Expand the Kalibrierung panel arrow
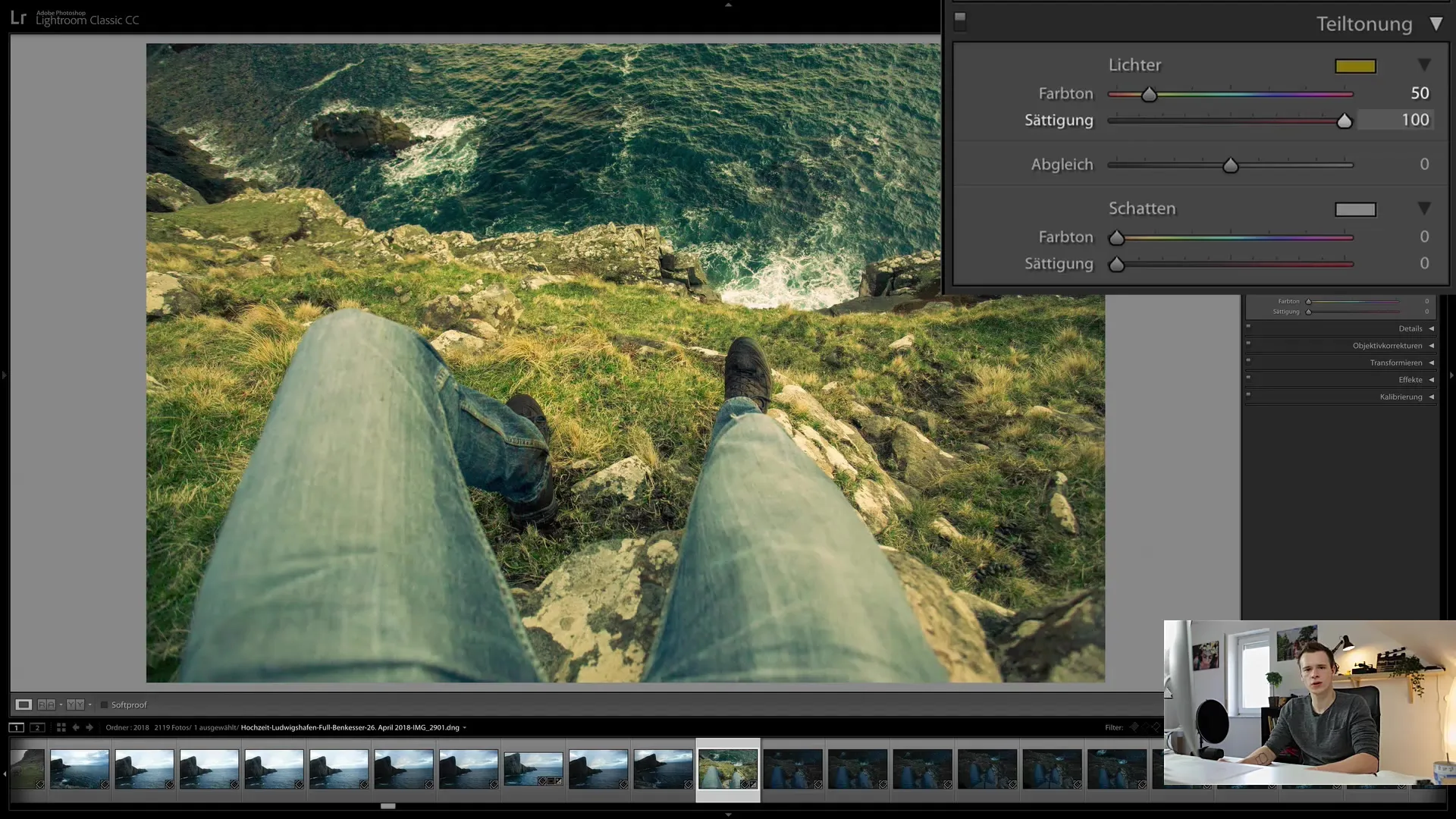1456x819 pixels. click(x=1431, y=397)
